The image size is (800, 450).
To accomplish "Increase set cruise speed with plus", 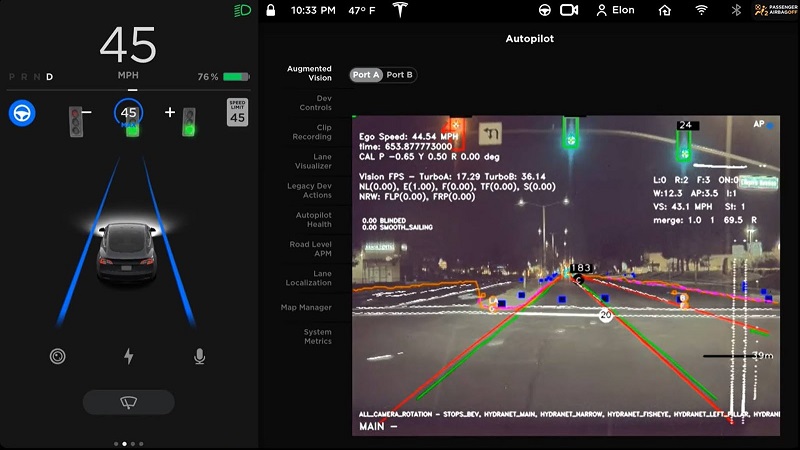I will coord(170,112).
